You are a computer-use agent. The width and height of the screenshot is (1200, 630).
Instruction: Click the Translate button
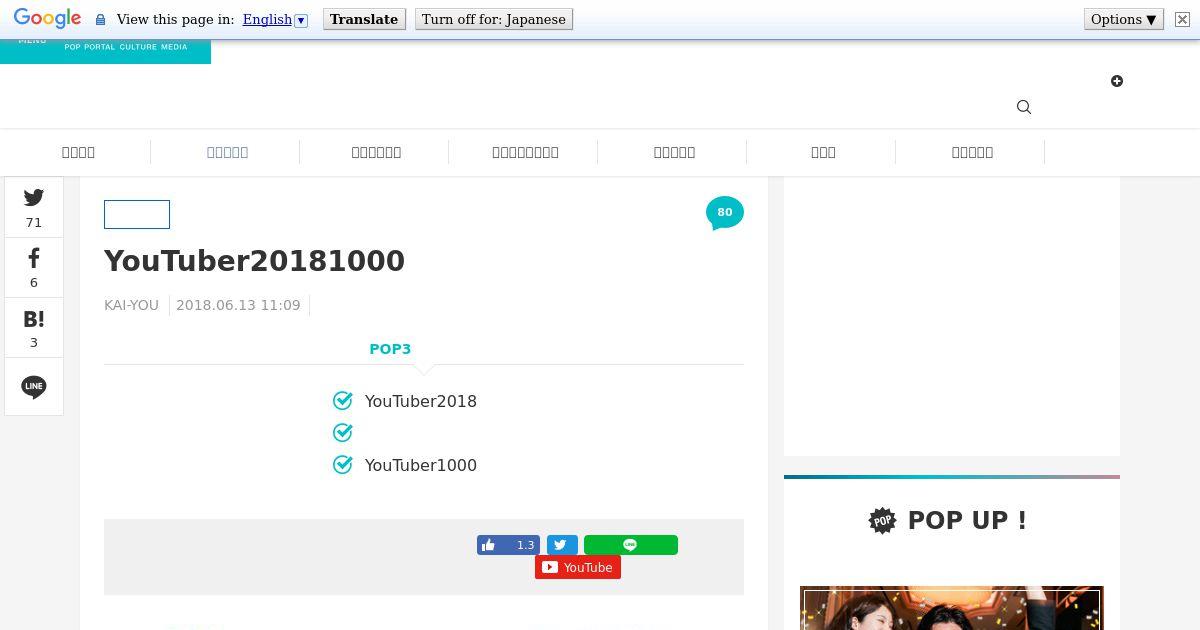[x=364, y=19]
